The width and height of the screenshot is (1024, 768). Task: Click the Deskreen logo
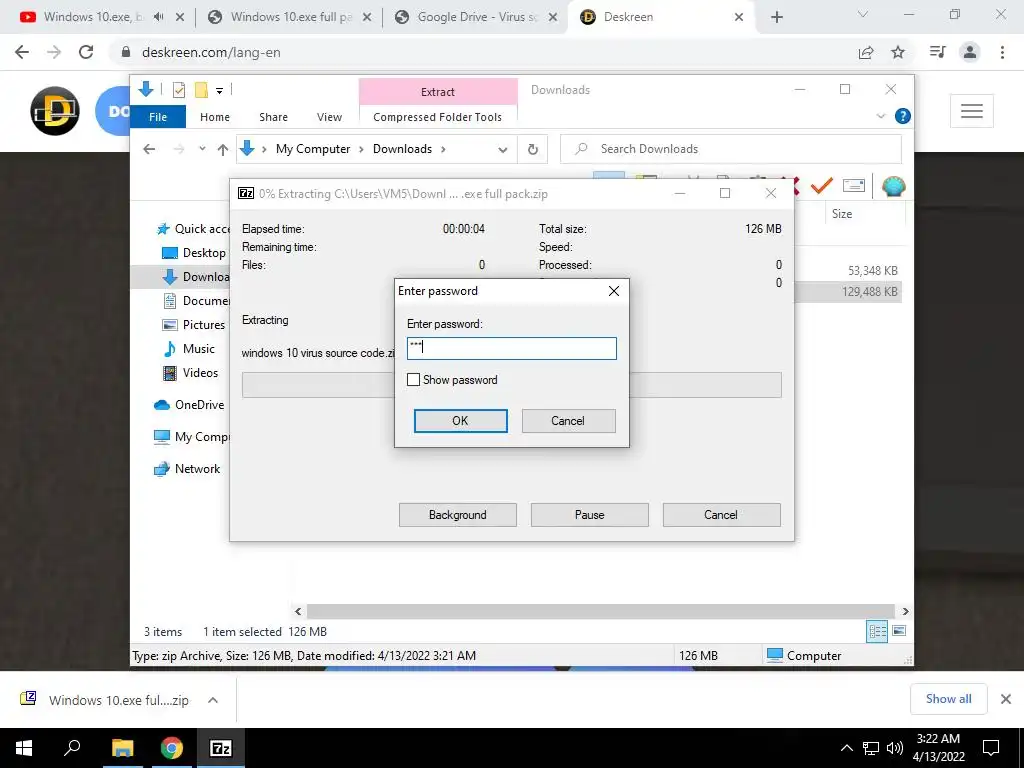click(55, 111)
